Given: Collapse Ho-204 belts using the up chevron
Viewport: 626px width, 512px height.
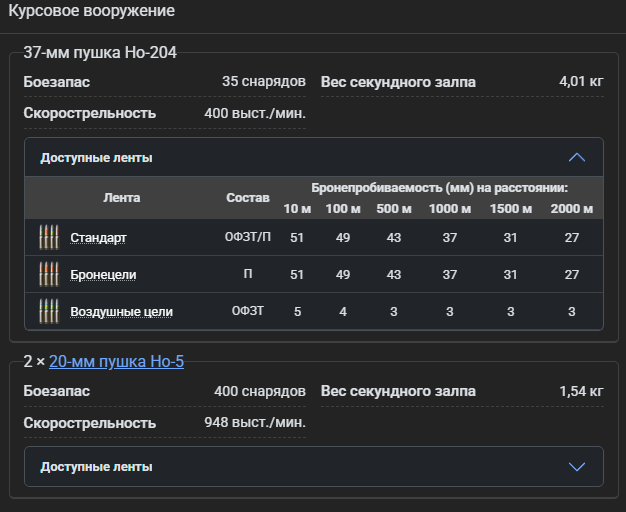Looking at the screenshot, I should pos(576,157).
